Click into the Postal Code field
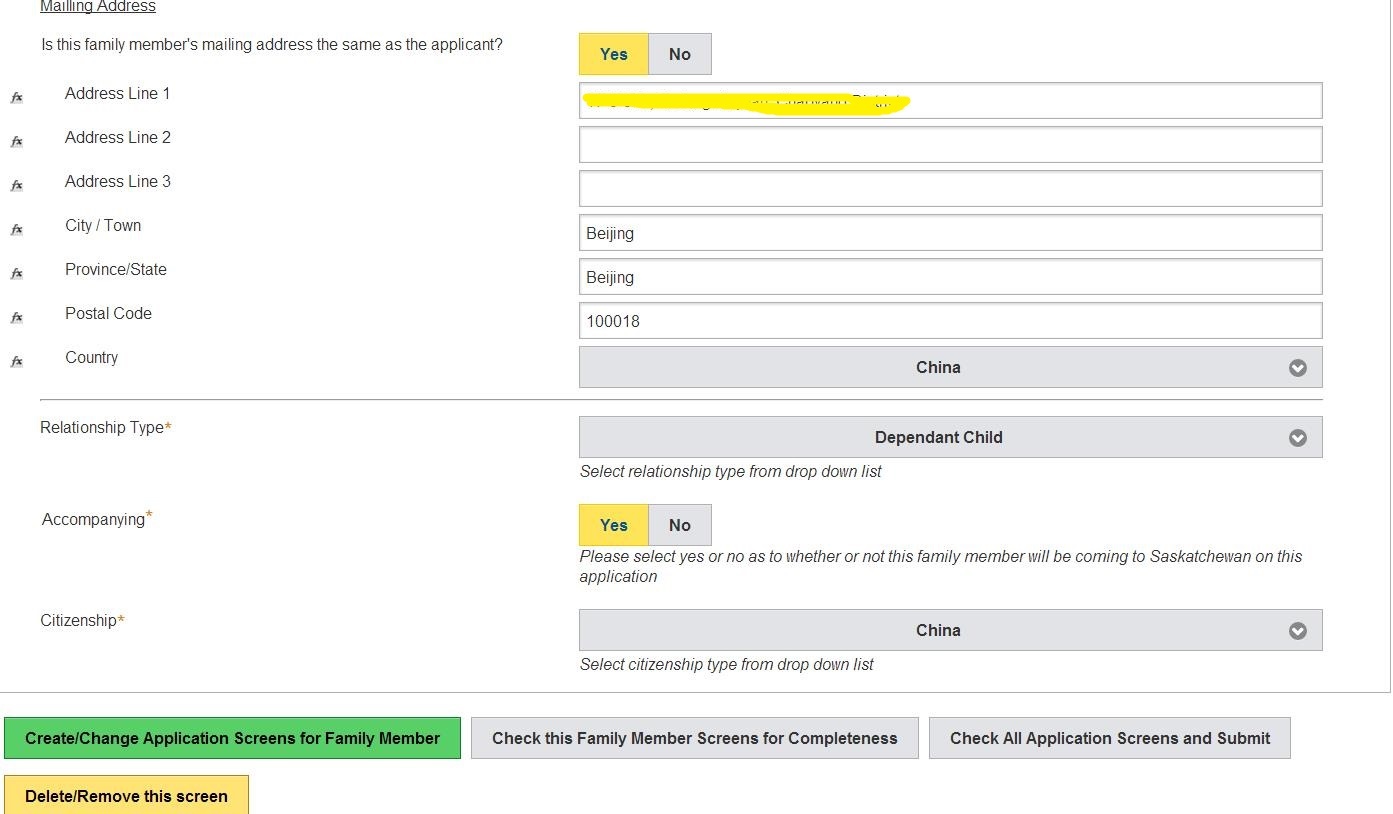The width and height of the screenshot is (1393, 814). [950, 321]
